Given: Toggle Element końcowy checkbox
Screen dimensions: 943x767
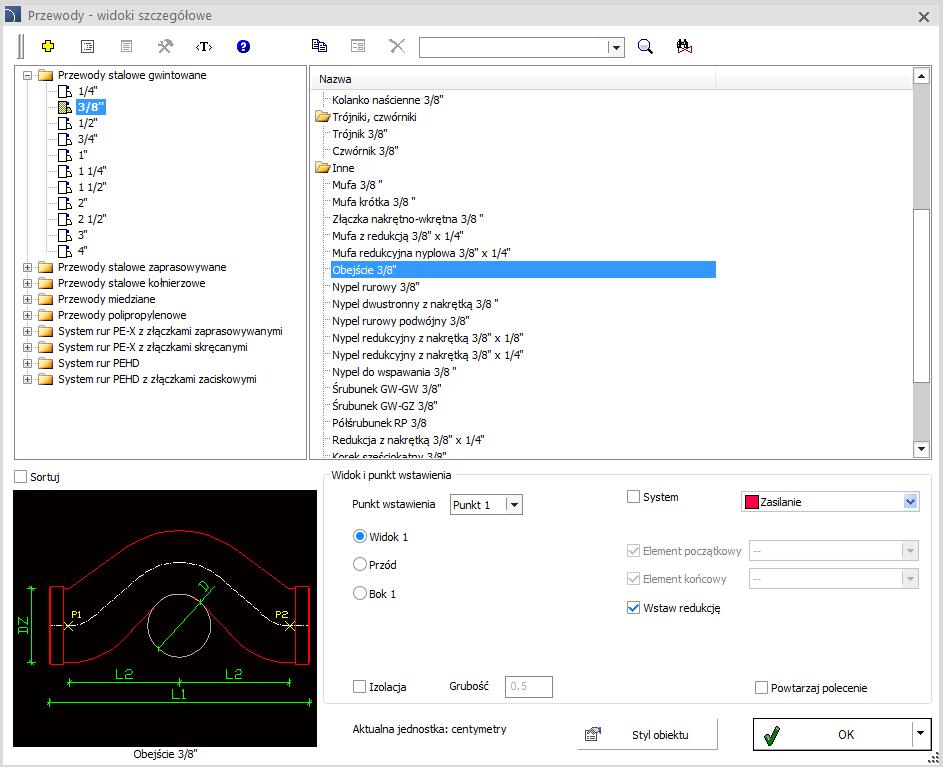Looking at the screenshot, I should click(x=633, y=579).
